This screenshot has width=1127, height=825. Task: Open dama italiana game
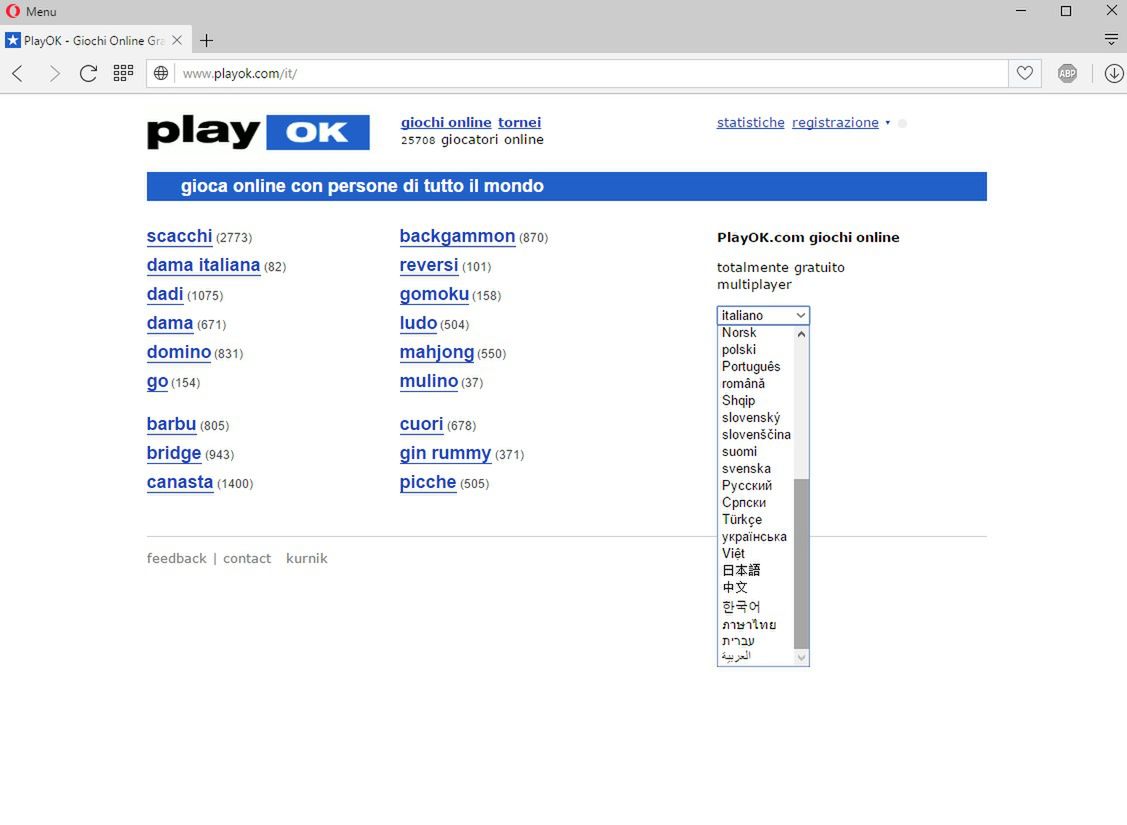pos(203,264)
